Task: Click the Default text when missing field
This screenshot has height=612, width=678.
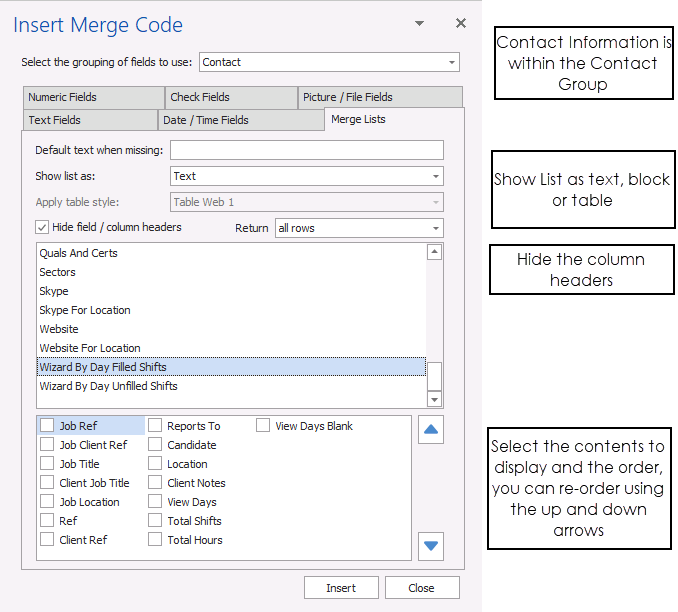Action: [306, 150]
